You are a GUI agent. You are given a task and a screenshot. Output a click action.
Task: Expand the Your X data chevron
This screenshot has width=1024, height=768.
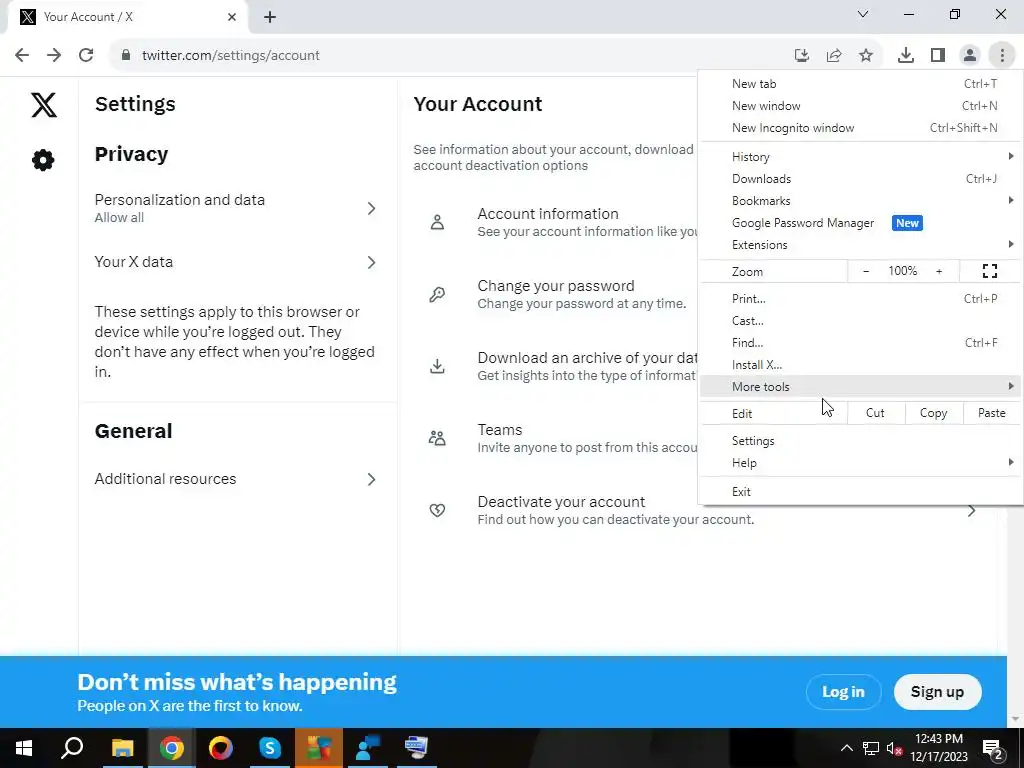pyautogui.click(x=371, y=262)
